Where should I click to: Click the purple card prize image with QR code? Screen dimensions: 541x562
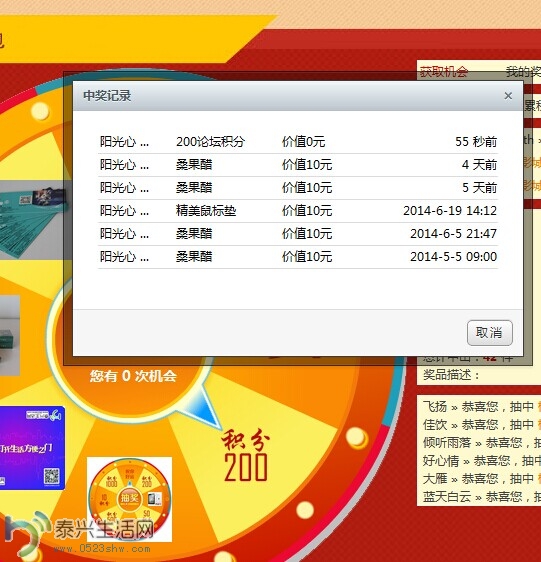[32, 448]
